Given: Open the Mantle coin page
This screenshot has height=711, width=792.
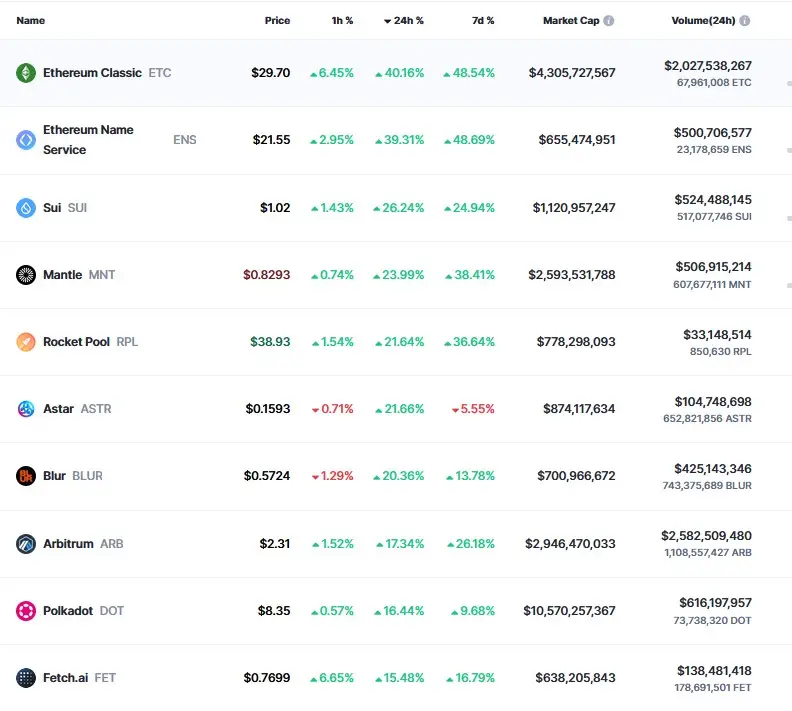Looking at the screenshot, I should 63,275.
